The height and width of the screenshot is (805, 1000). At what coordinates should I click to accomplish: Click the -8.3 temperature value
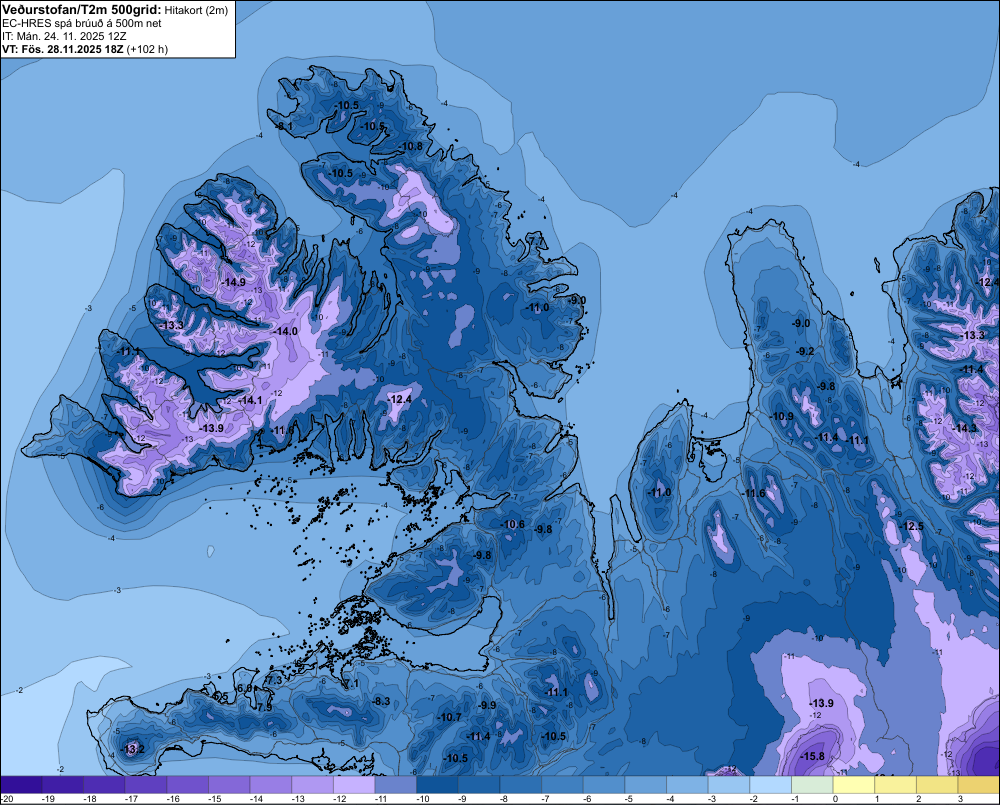tap(381, 701)
